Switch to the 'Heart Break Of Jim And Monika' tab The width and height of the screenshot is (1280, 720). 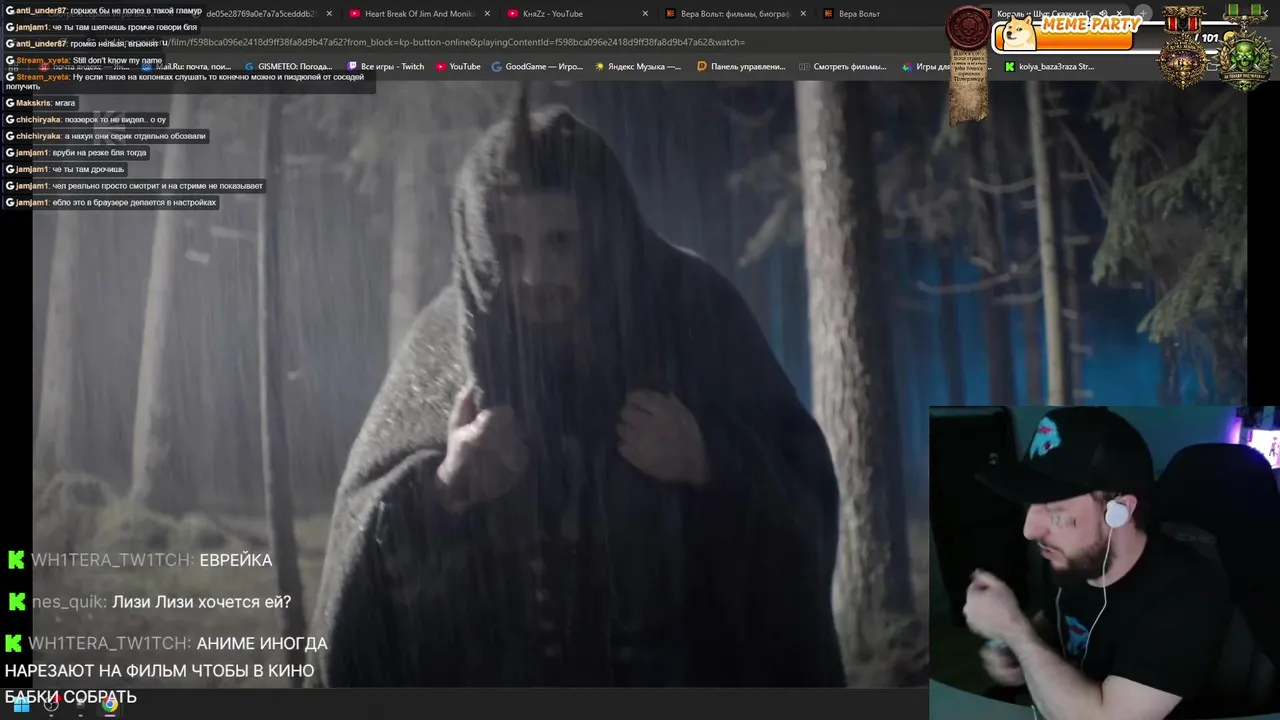(418, 14)
